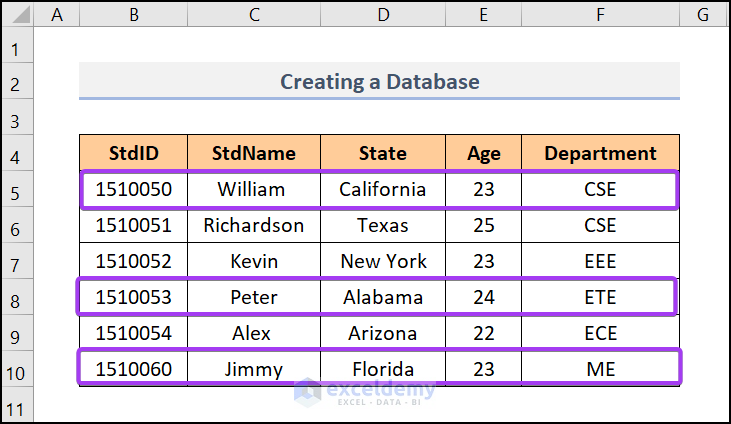This screenshot has height=424, width=731.
Task: Click the 'Creating a Database' title cell
Action: [379, 82]
